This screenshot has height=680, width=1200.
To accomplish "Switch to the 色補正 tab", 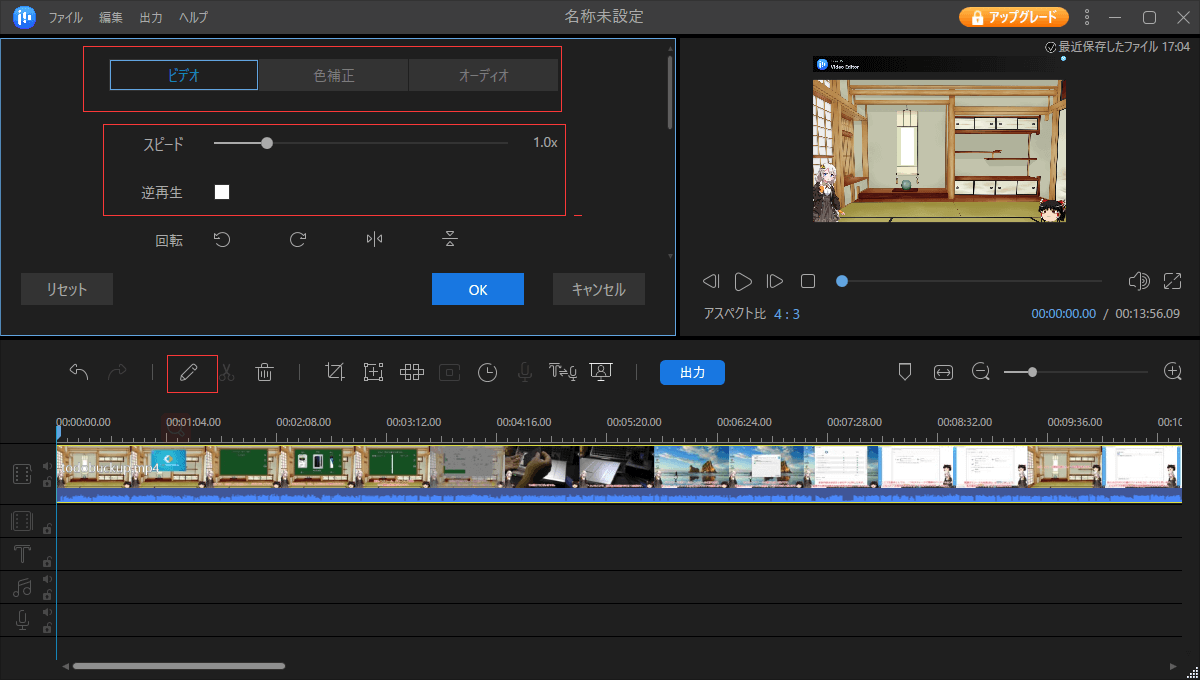I will coord(334,75).
